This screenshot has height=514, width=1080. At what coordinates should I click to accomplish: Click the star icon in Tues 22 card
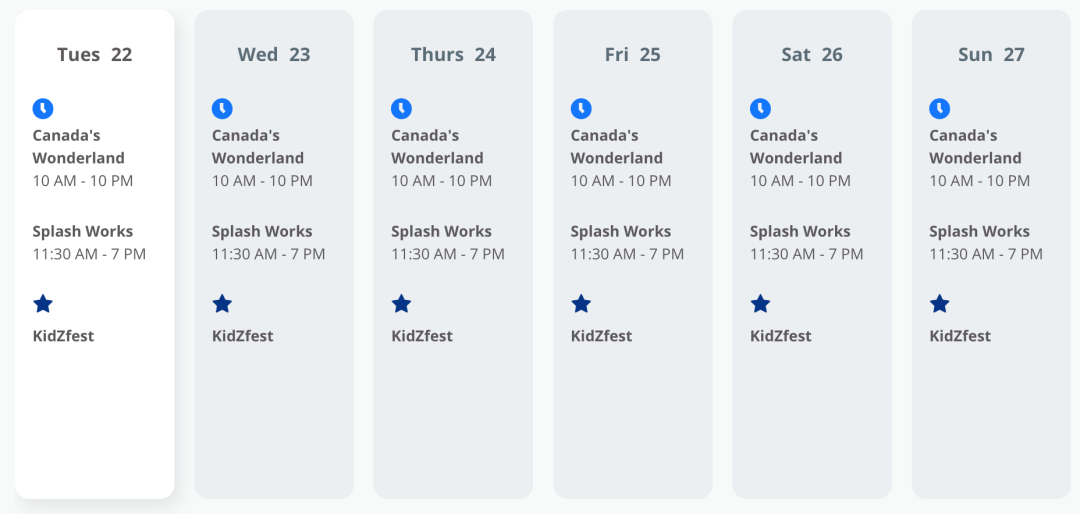43,303
